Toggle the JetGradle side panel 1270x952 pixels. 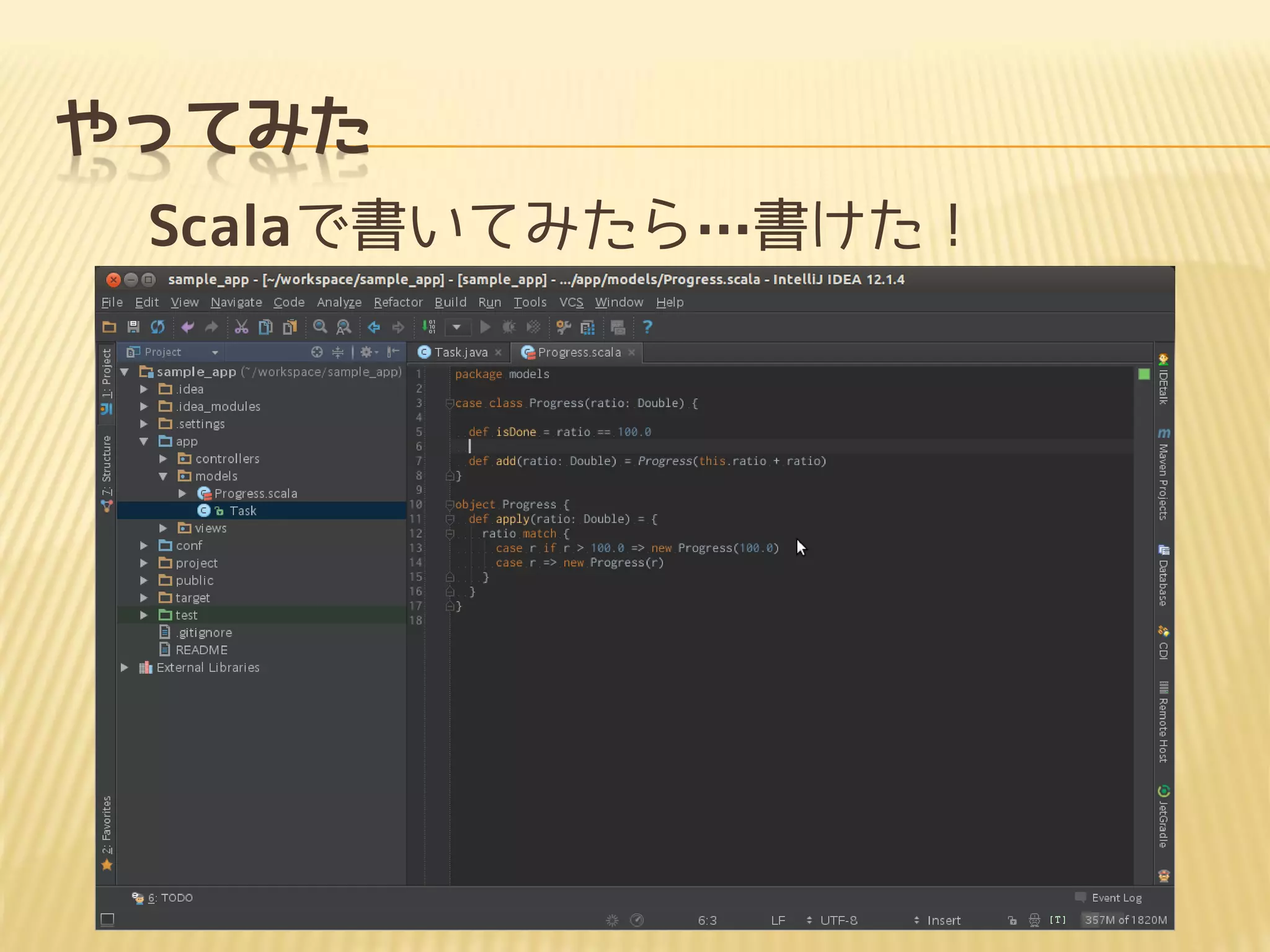pos(1164,816)
